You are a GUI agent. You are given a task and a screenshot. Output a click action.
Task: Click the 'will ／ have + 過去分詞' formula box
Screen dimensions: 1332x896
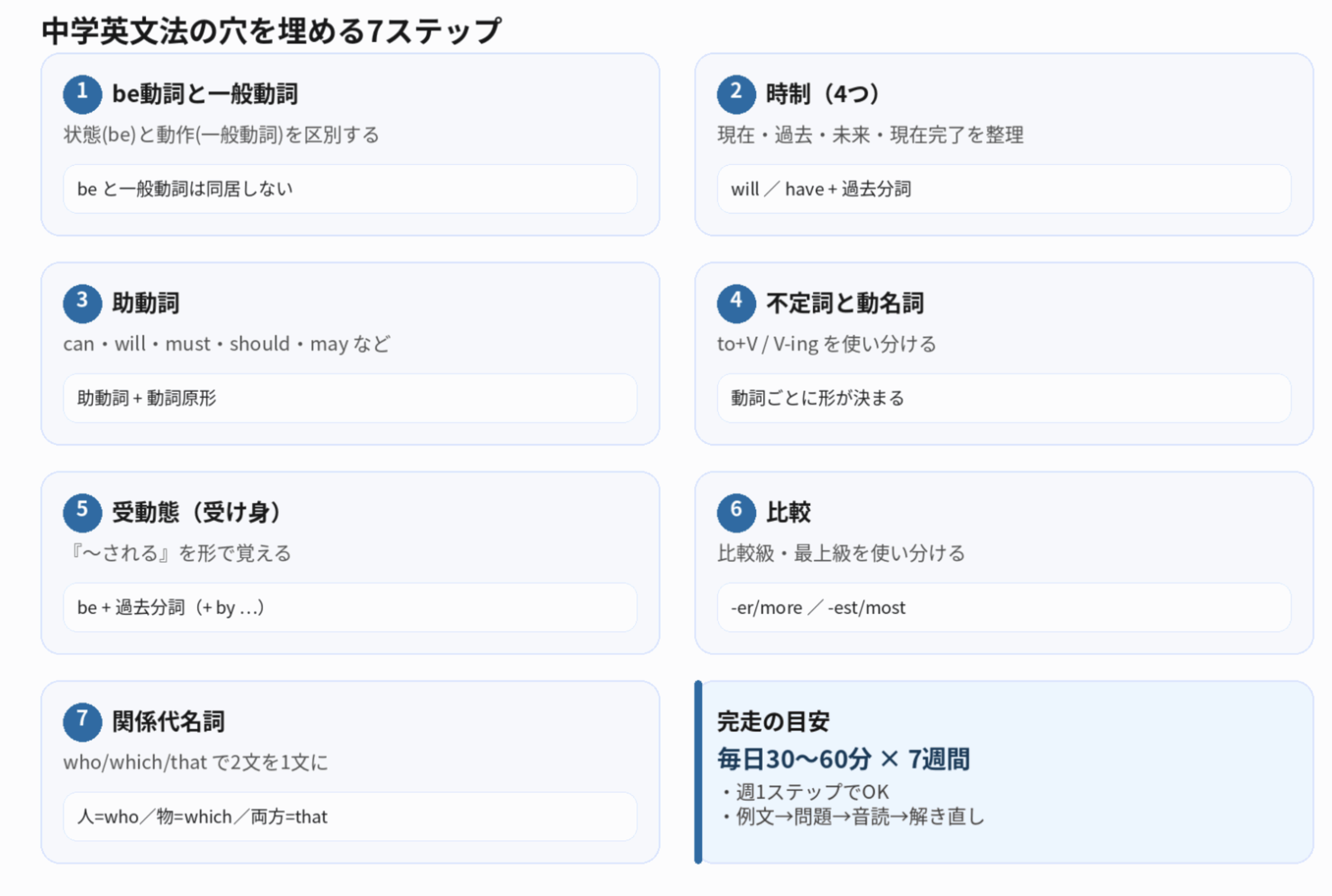point(1004,189)
